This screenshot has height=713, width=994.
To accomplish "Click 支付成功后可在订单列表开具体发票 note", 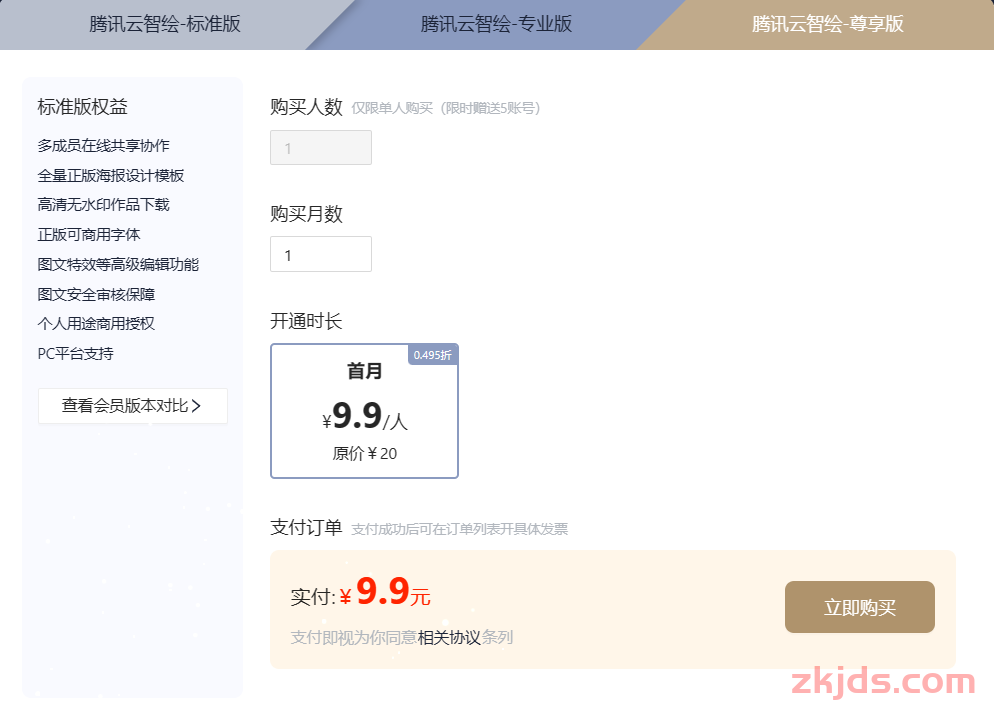I will (x=460, y=529).
